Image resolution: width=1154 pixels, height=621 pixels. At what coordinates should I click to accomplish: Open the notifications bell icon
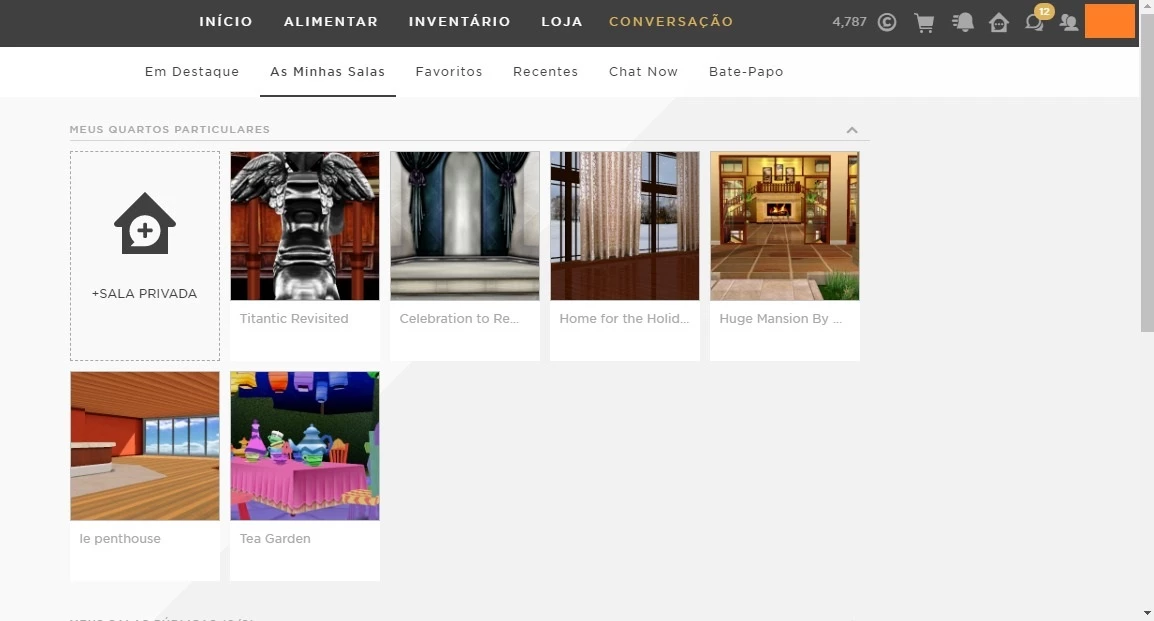click(963, 22)
